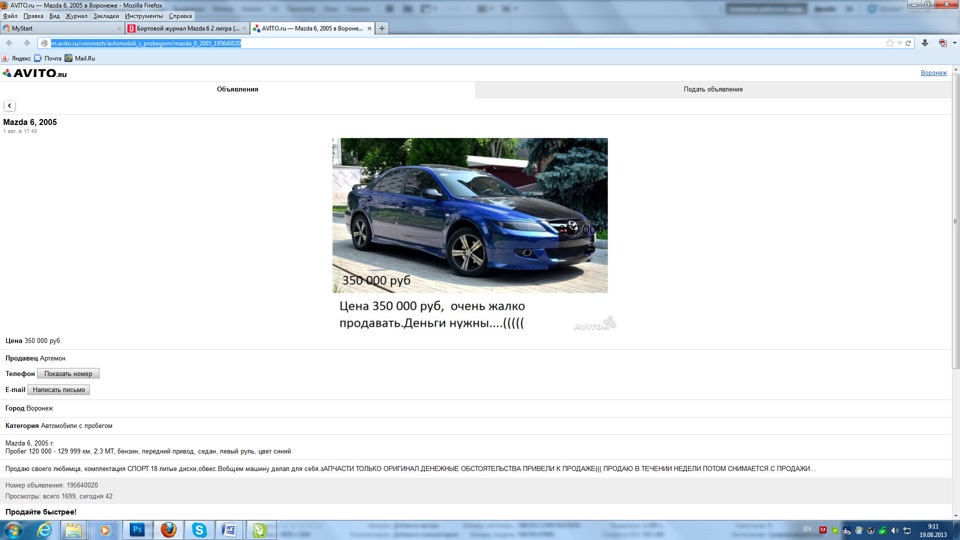This screenshot has width=960, height=540.
Task: Click the page vertical scrollbar thumb
Action: 956,220
